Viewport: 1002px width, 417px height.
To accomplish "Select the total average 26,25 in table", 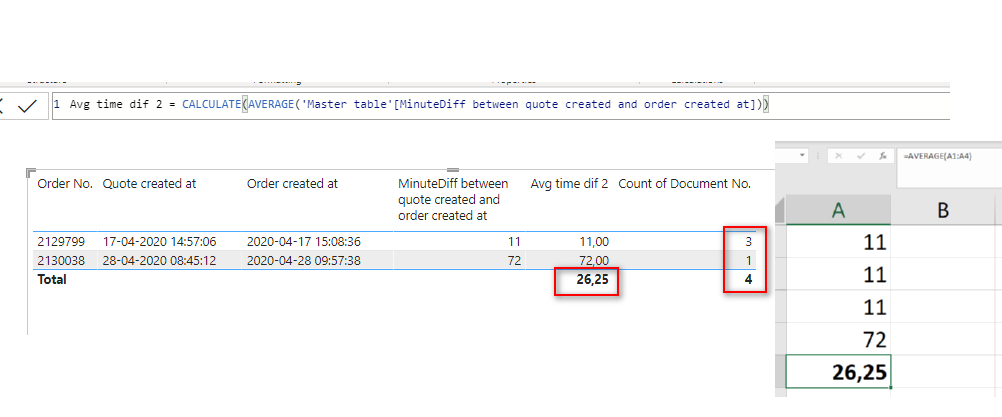I will pos(592,279).
